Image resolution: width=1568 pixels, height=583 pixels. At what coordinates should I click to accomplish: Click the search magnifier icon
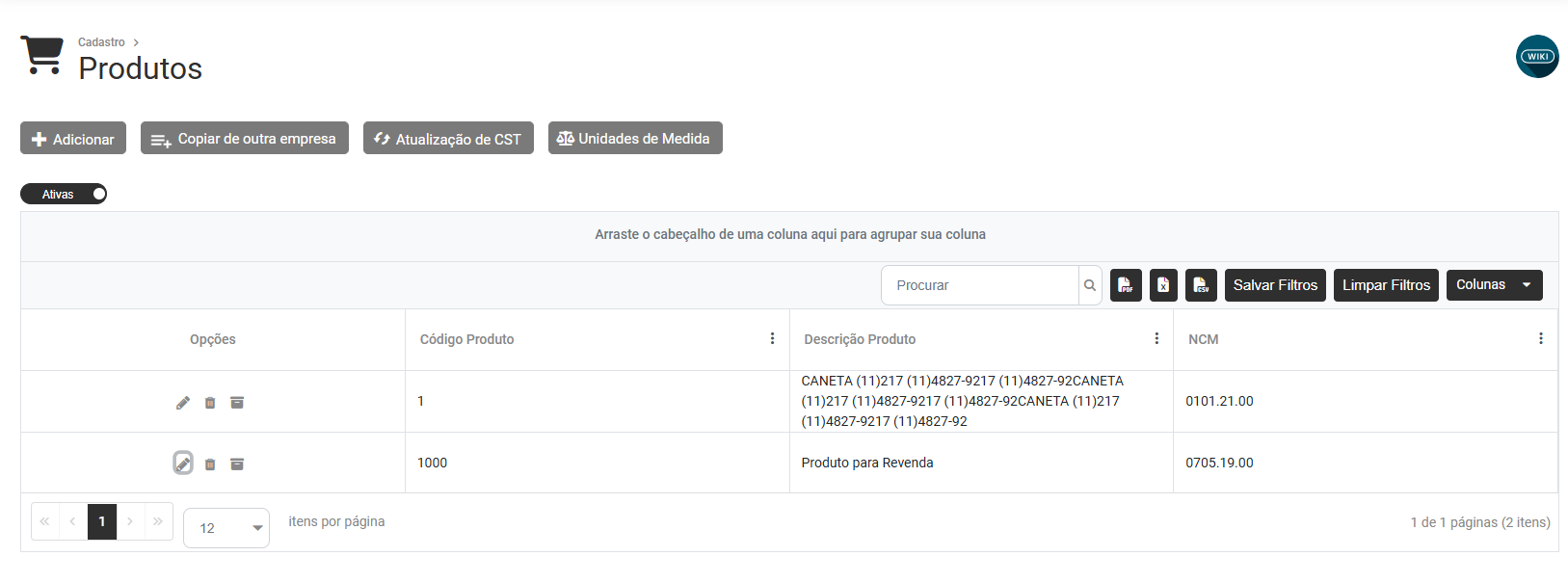[1090, 285]
